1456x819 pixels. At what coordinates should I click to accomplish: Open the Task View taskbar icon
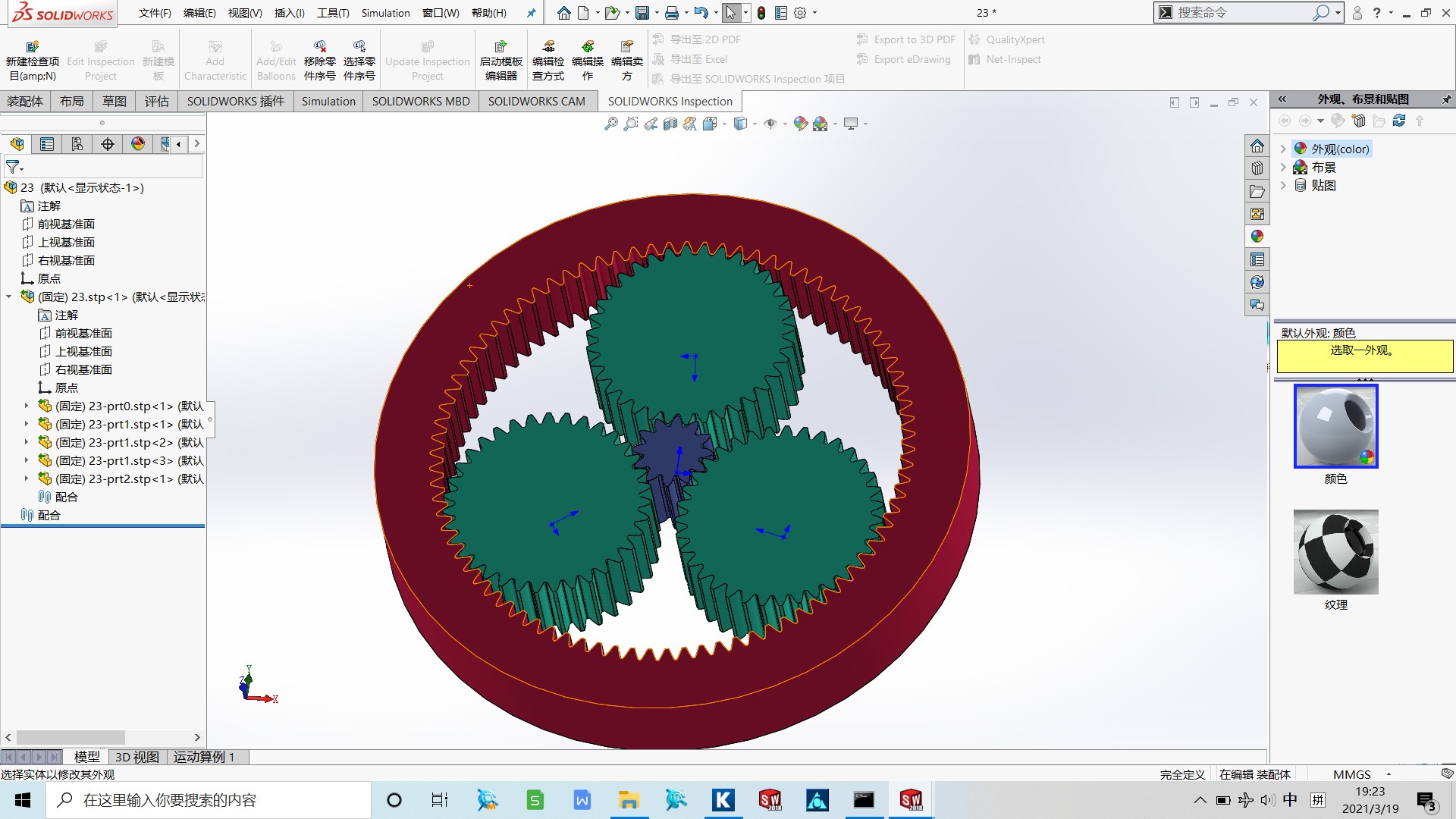click(x=439, y=800)
